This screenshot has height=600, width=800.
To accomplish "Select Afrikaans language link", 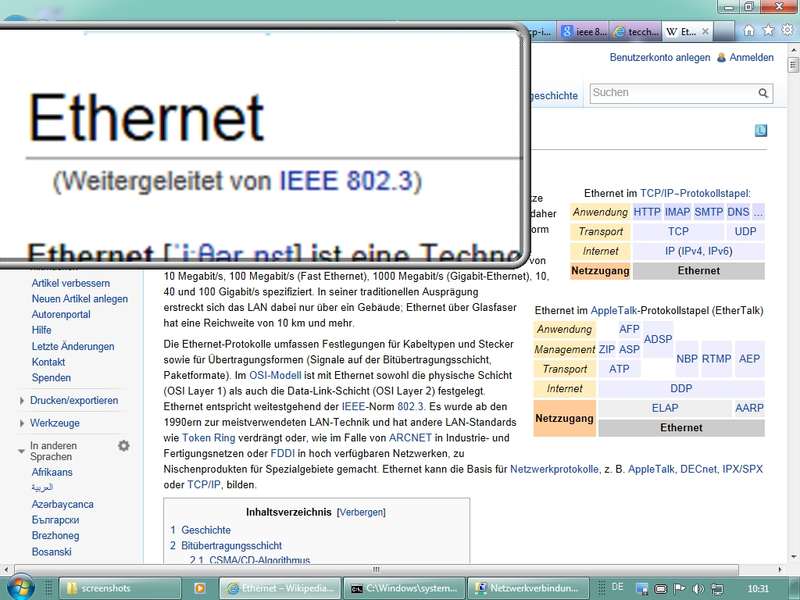I will [52, 472].
